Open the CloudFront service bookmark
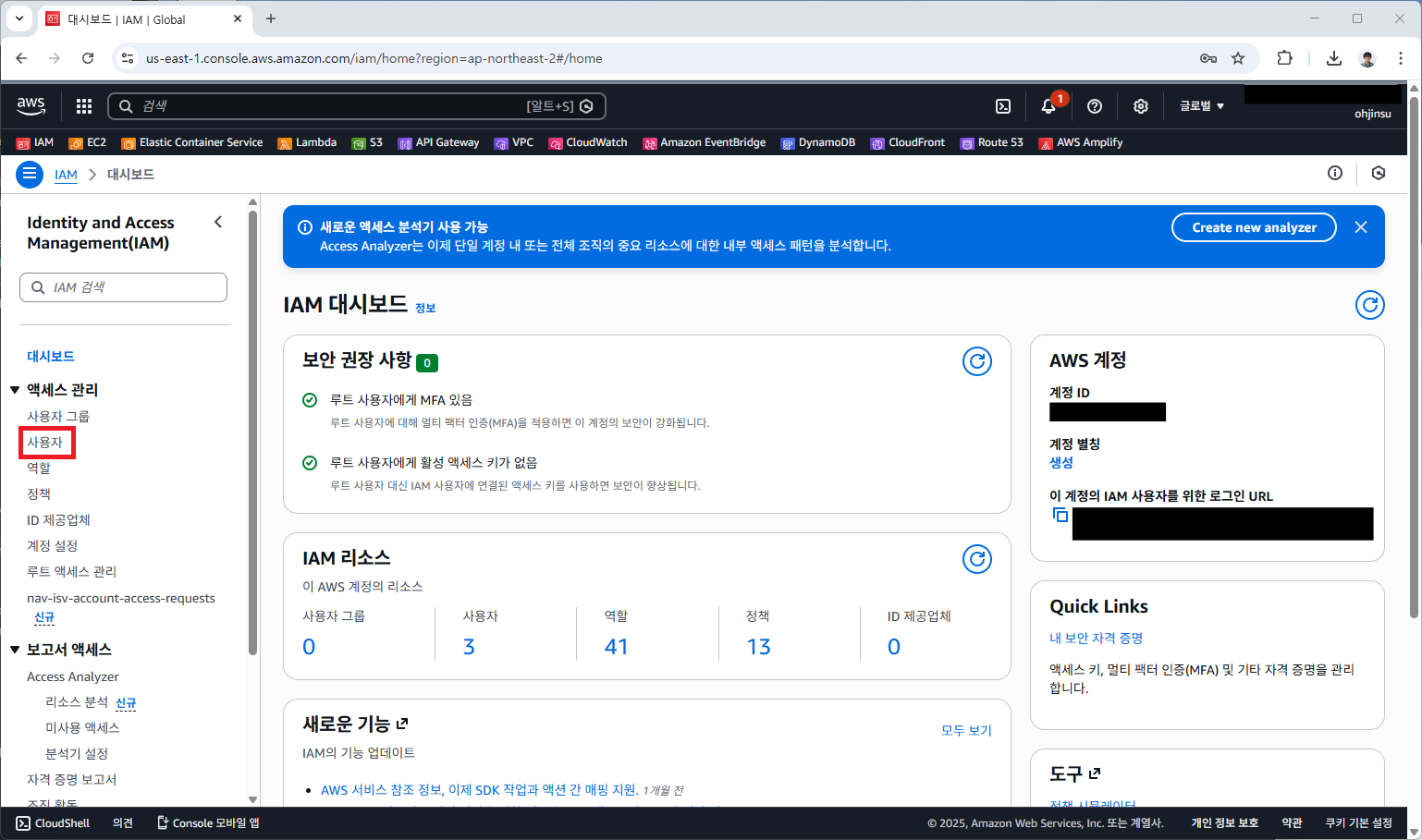The height and width of the screenshot is (840, 1422). click(913, 142)
